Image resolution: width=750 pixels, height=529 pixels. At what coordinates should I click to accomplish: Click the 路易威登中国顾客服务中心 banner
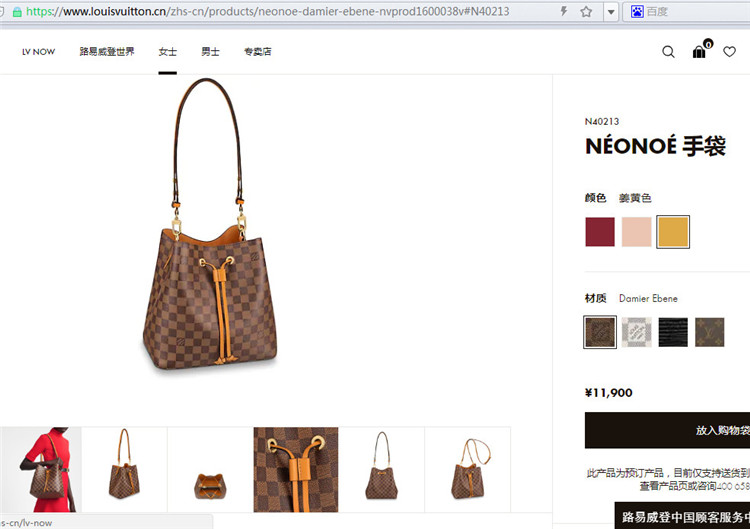[x=683, y=516]
